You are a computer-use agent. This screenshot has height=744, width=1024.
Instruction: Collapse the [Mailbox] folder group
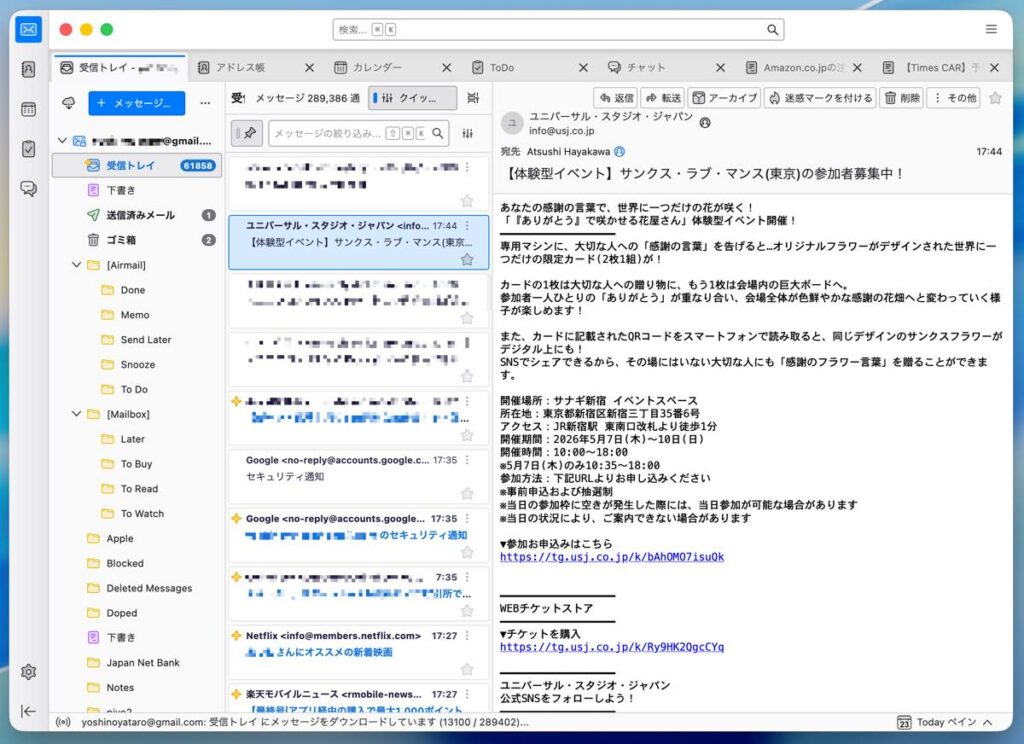[x=78, y=414]
